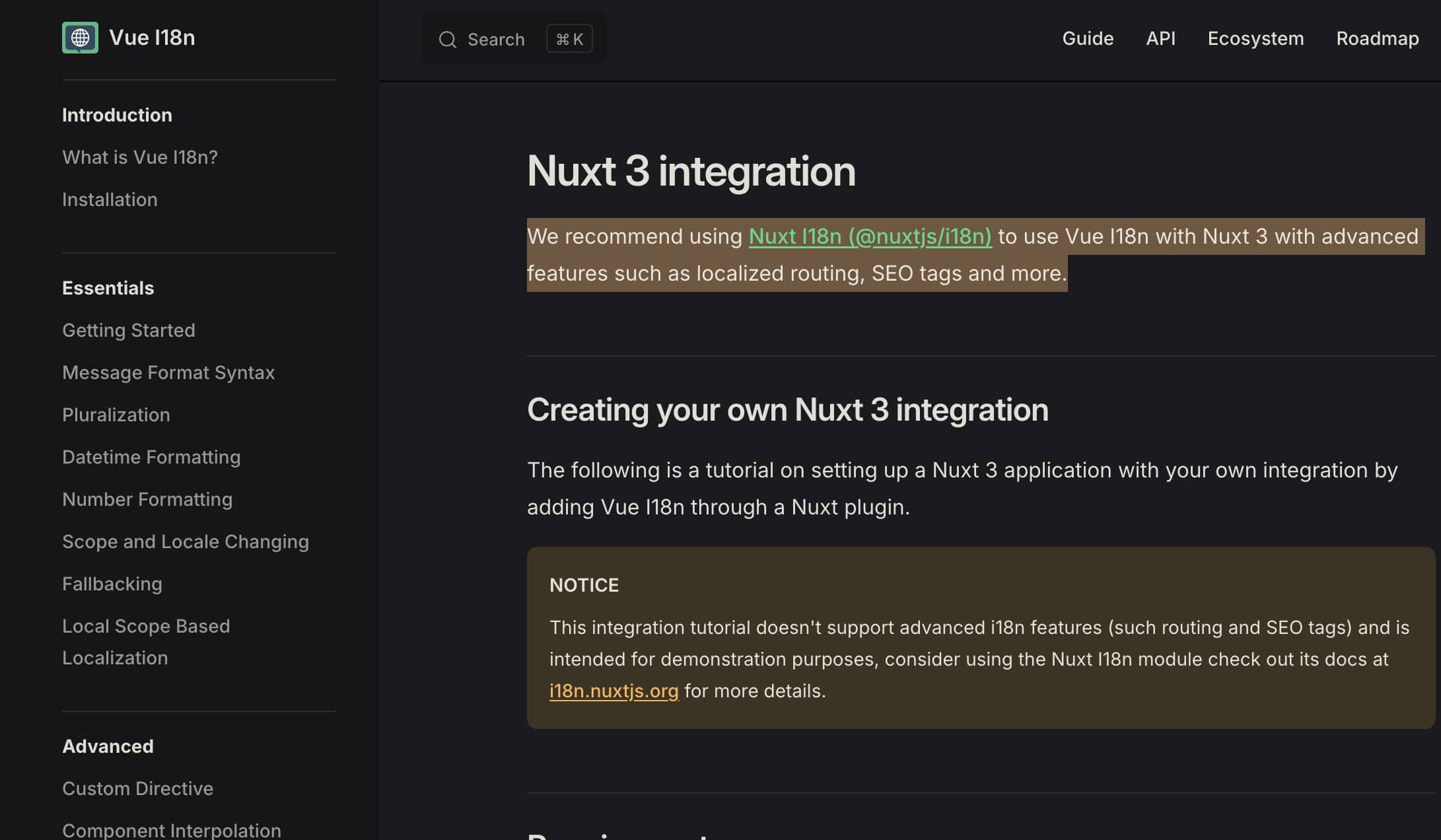Open the Fallbacking sidebar link
Image resolution: width=1441 pixels, height=840 pixels.
pyautogui.click(x=112, y=584)
